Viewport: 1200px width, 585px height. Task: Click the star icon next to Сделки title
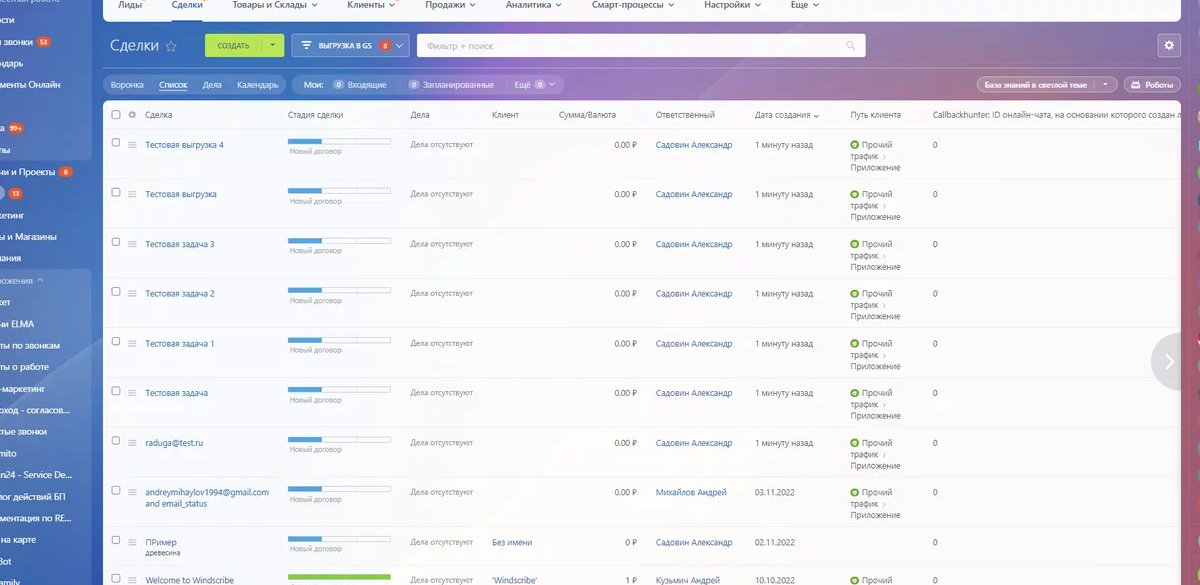coord(171,46)
